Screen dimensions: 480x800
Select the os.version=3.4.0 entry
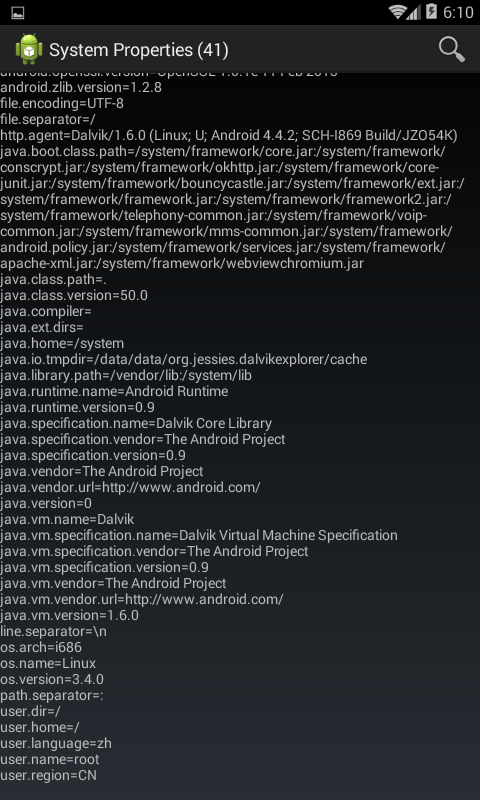click(52, 679)
